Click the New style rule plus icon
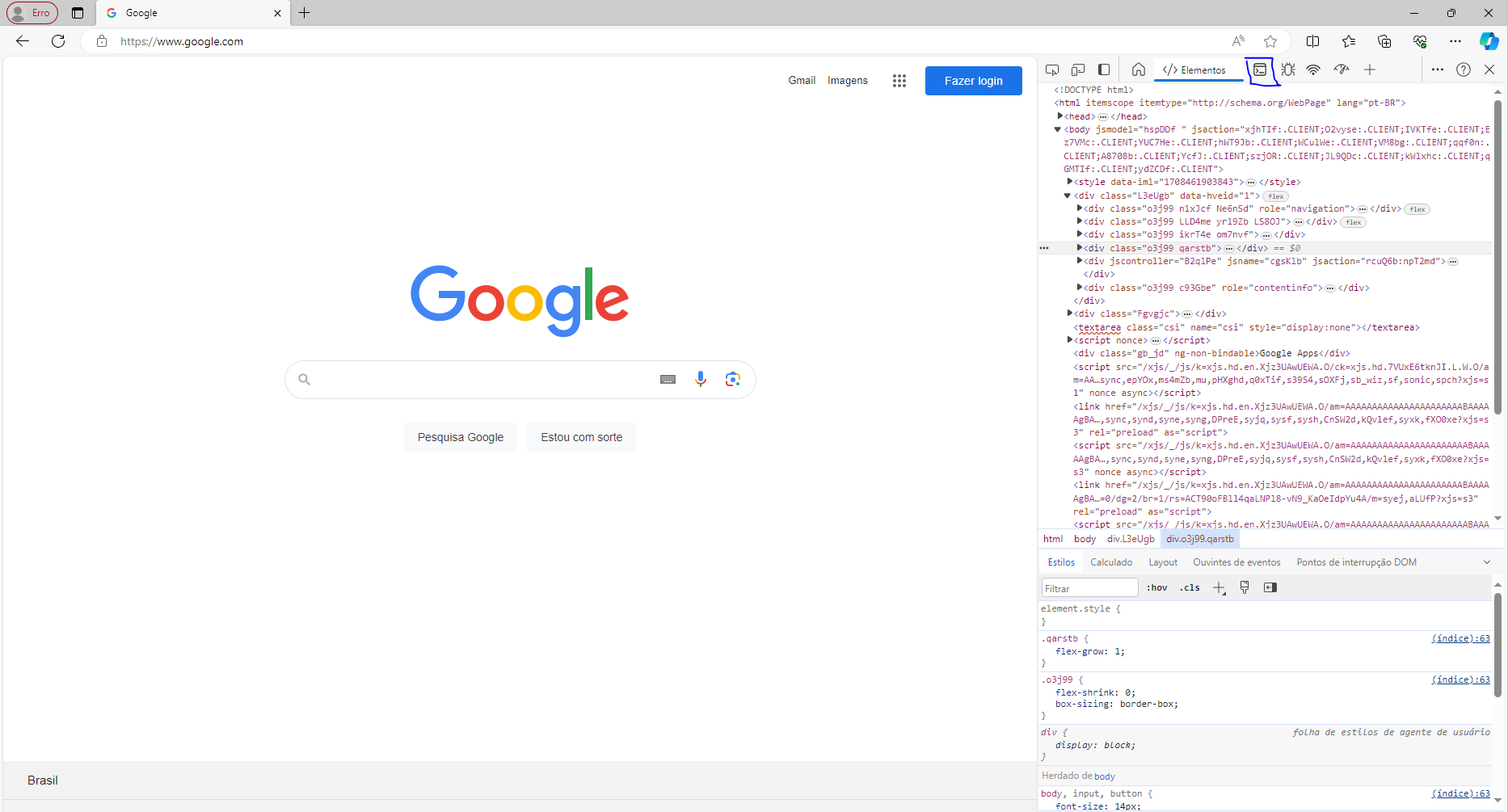The width and height of the screenshot is (1508, 812). [1219, 588]
